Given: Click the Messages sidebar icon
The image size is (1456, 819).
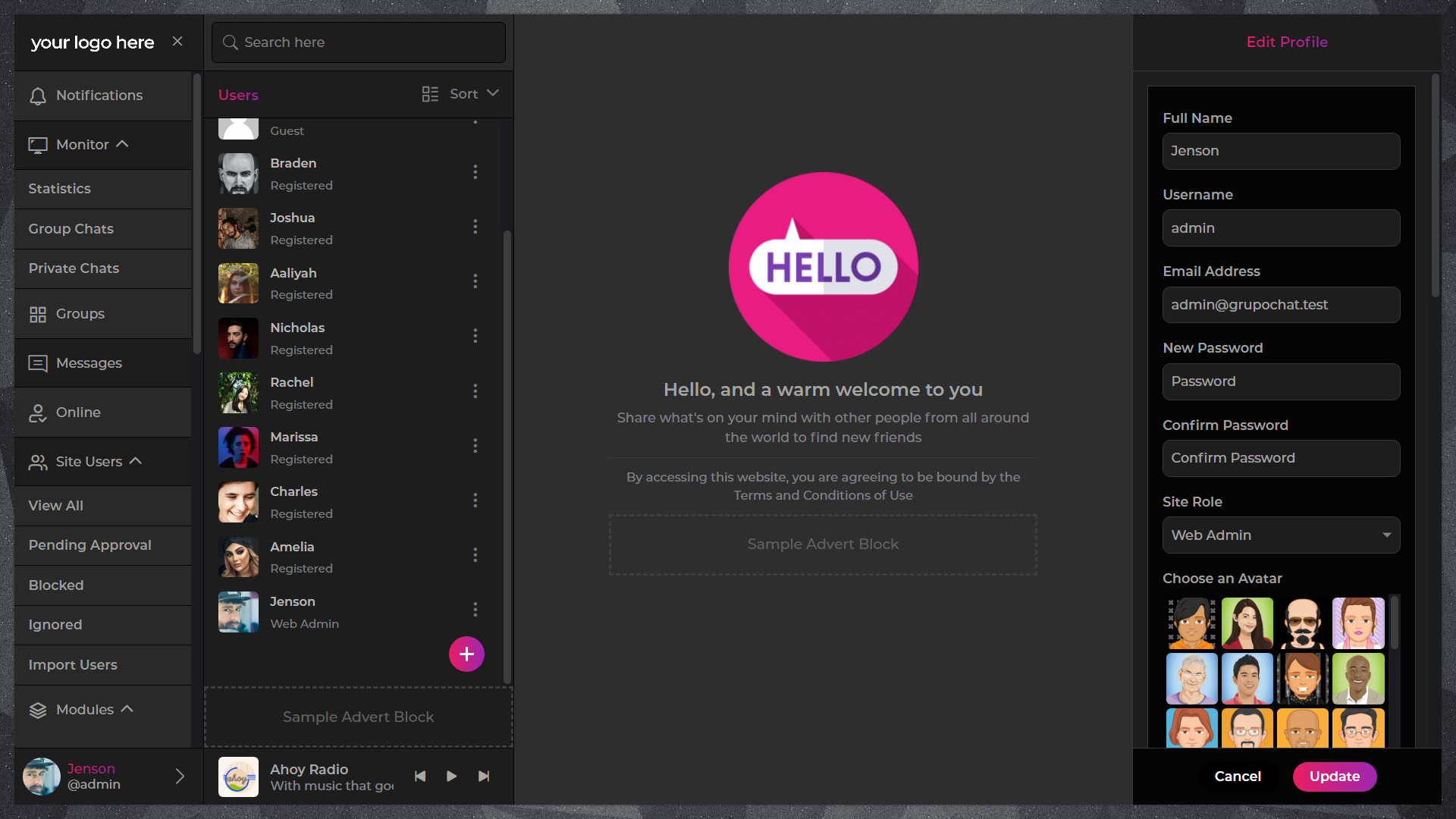Looking at the screenshot, I should (x=37, y=362).
